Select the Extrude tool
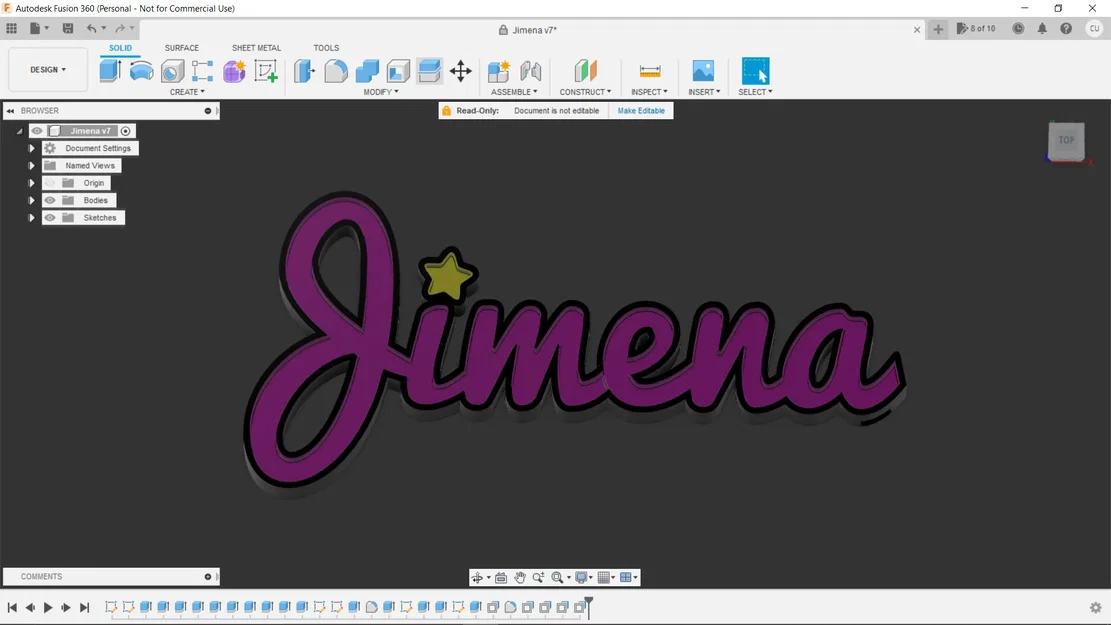Screen dimensions: 1111x625 (110, 70)
